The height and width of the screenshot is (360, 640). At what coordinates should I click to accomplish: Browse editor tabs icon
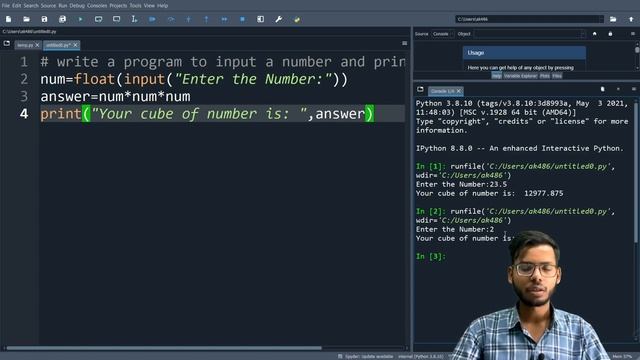(x=7, y=43)
